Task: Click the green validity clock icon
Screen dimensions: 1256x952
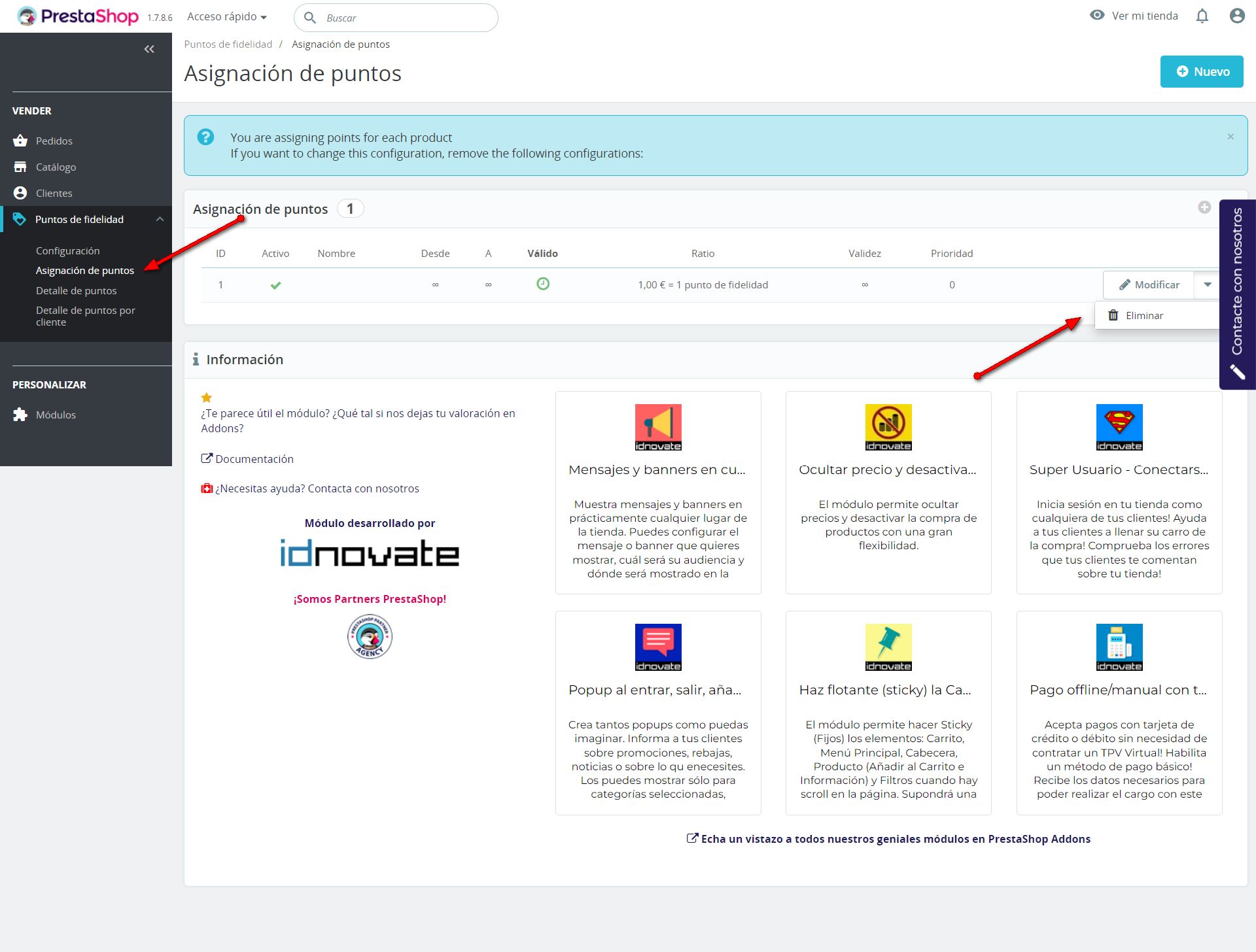Action: [x=542, y=284]
